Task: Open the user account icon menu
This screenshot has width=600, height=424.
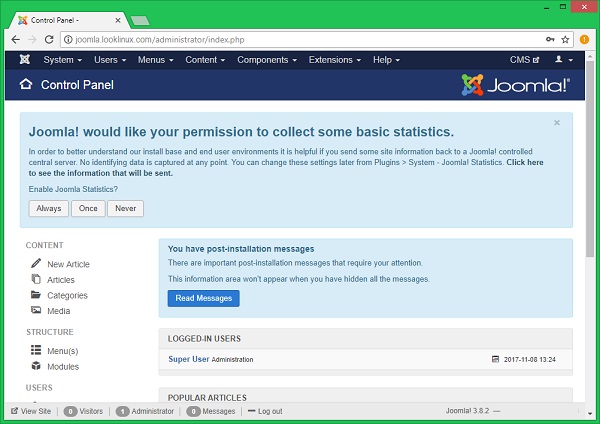Action: tap(564, 59)
